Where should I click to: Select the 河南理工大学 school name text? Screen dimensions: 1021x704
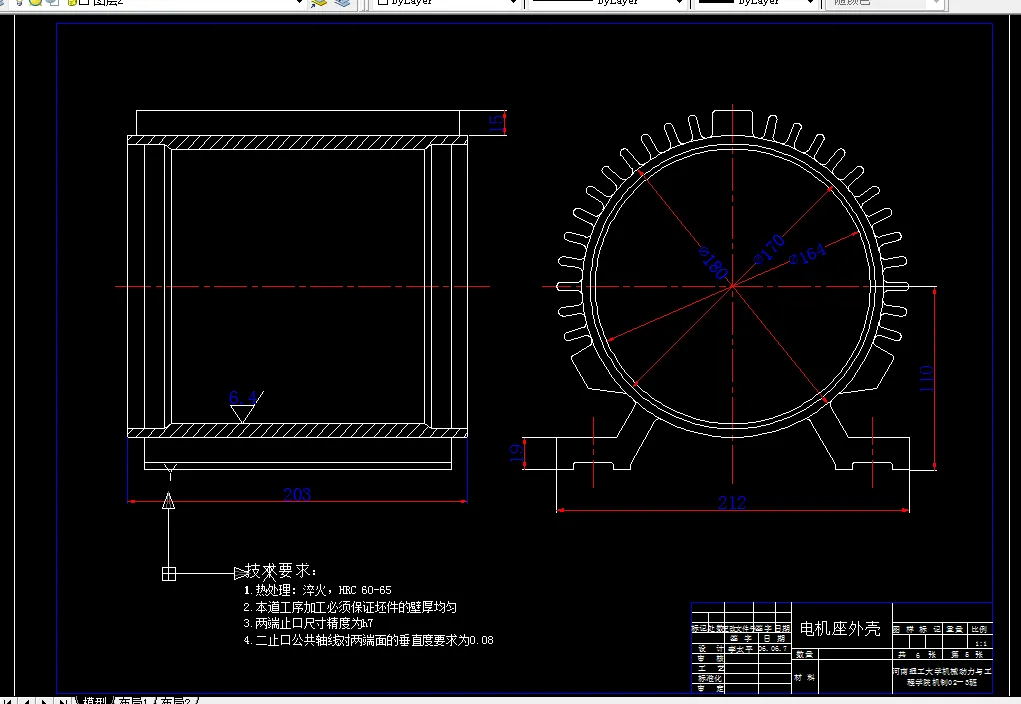(942, 677)
